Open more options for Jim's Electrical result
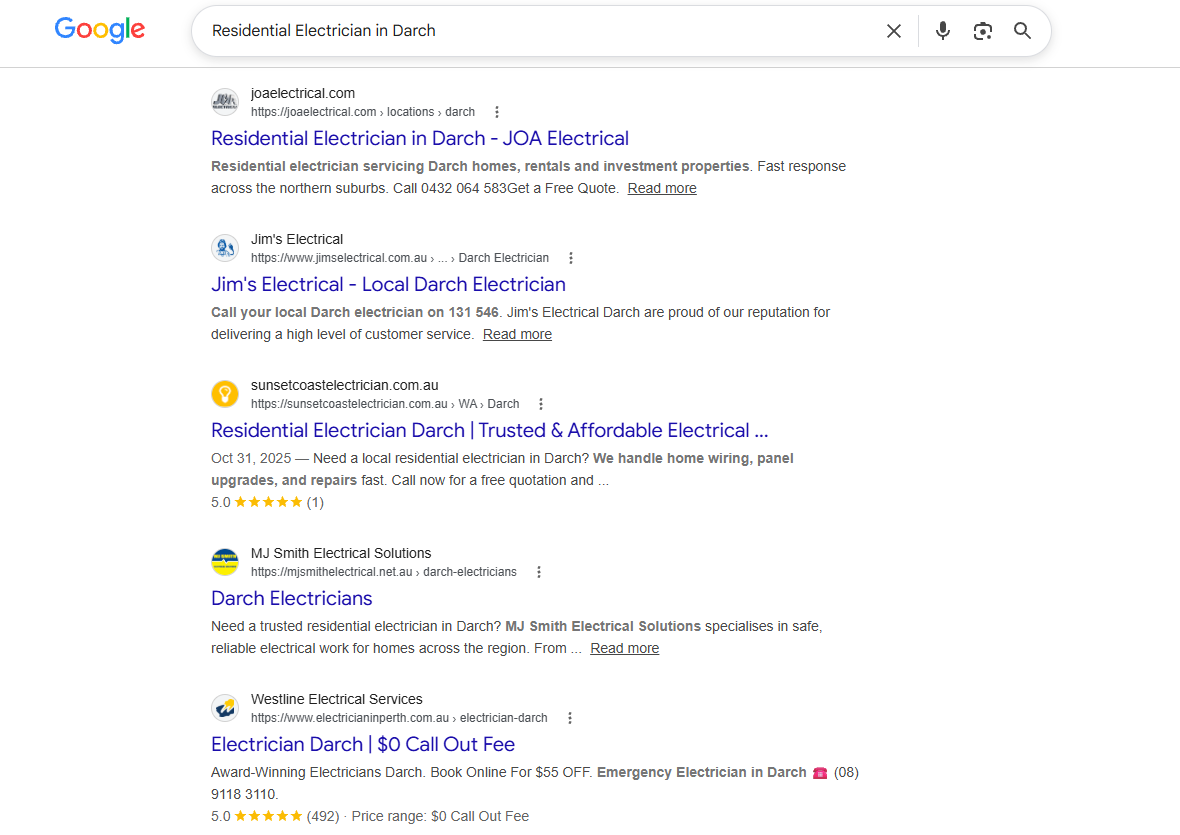The width and height of the screenshot is (1180, 835). pos(571,258)
